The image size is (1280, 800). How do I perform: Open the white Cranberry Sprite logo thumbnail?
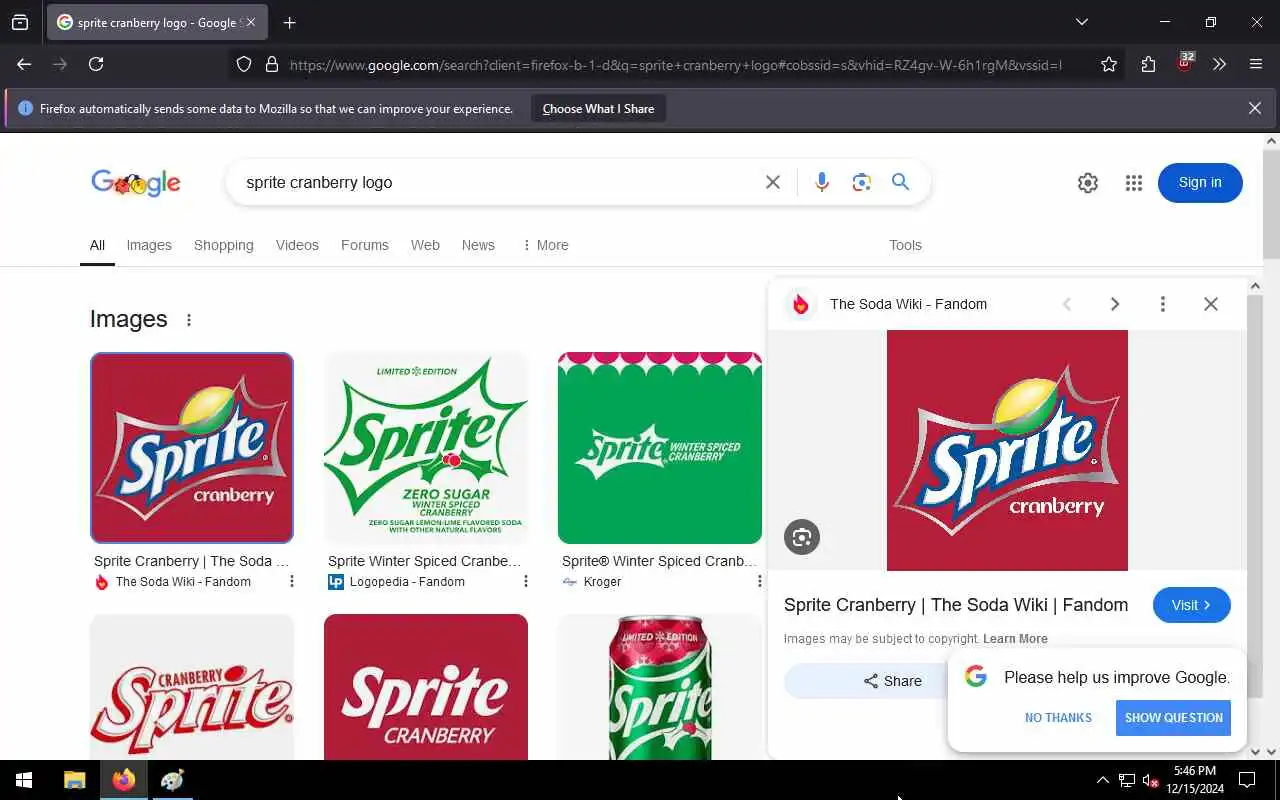192,687
